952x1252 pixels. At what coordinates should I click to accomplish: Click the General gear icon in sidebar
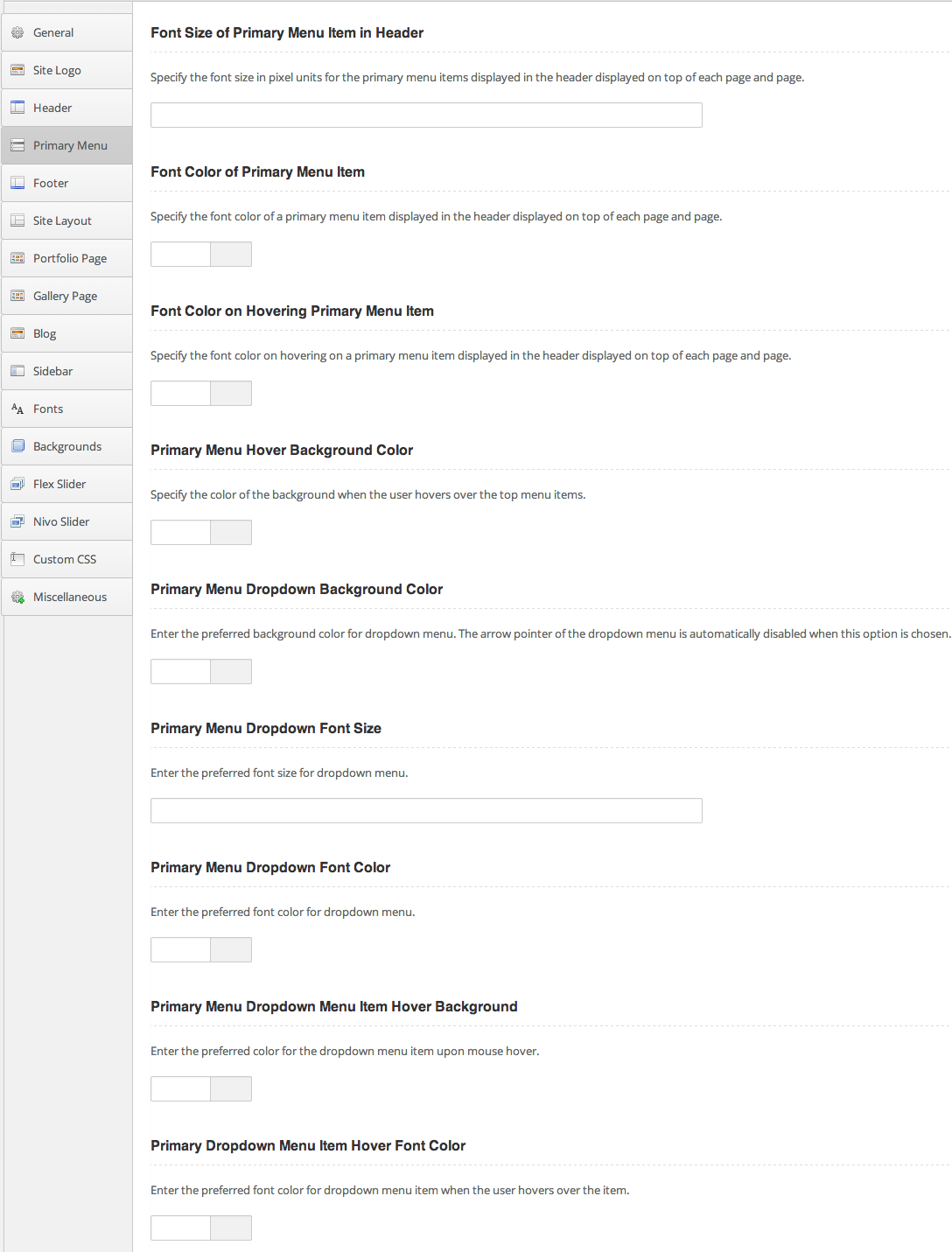pos(17,32)
